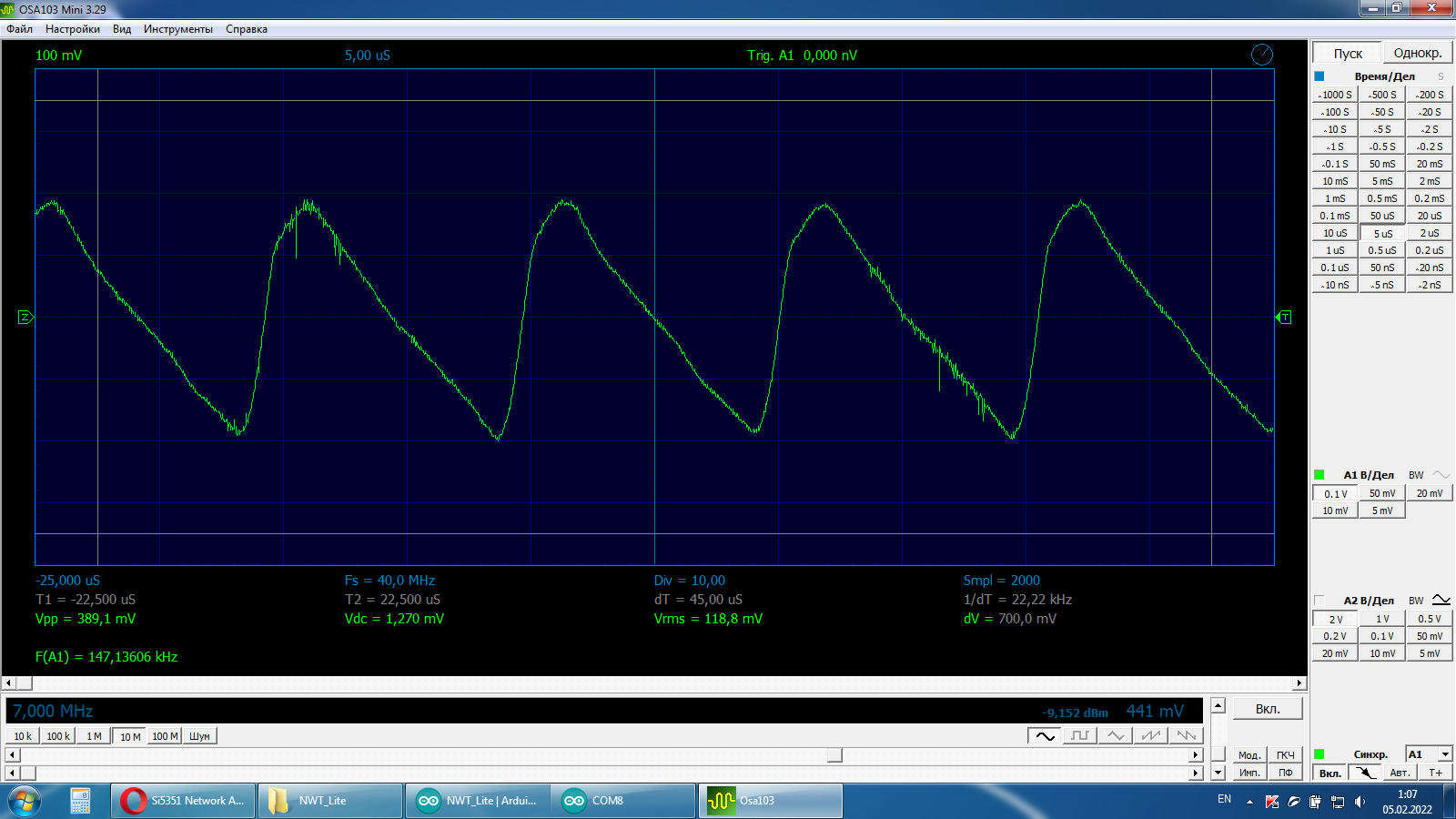Open the Инструменты menu
Viewport: 1456px width, 819px height.
coord(178,29)
